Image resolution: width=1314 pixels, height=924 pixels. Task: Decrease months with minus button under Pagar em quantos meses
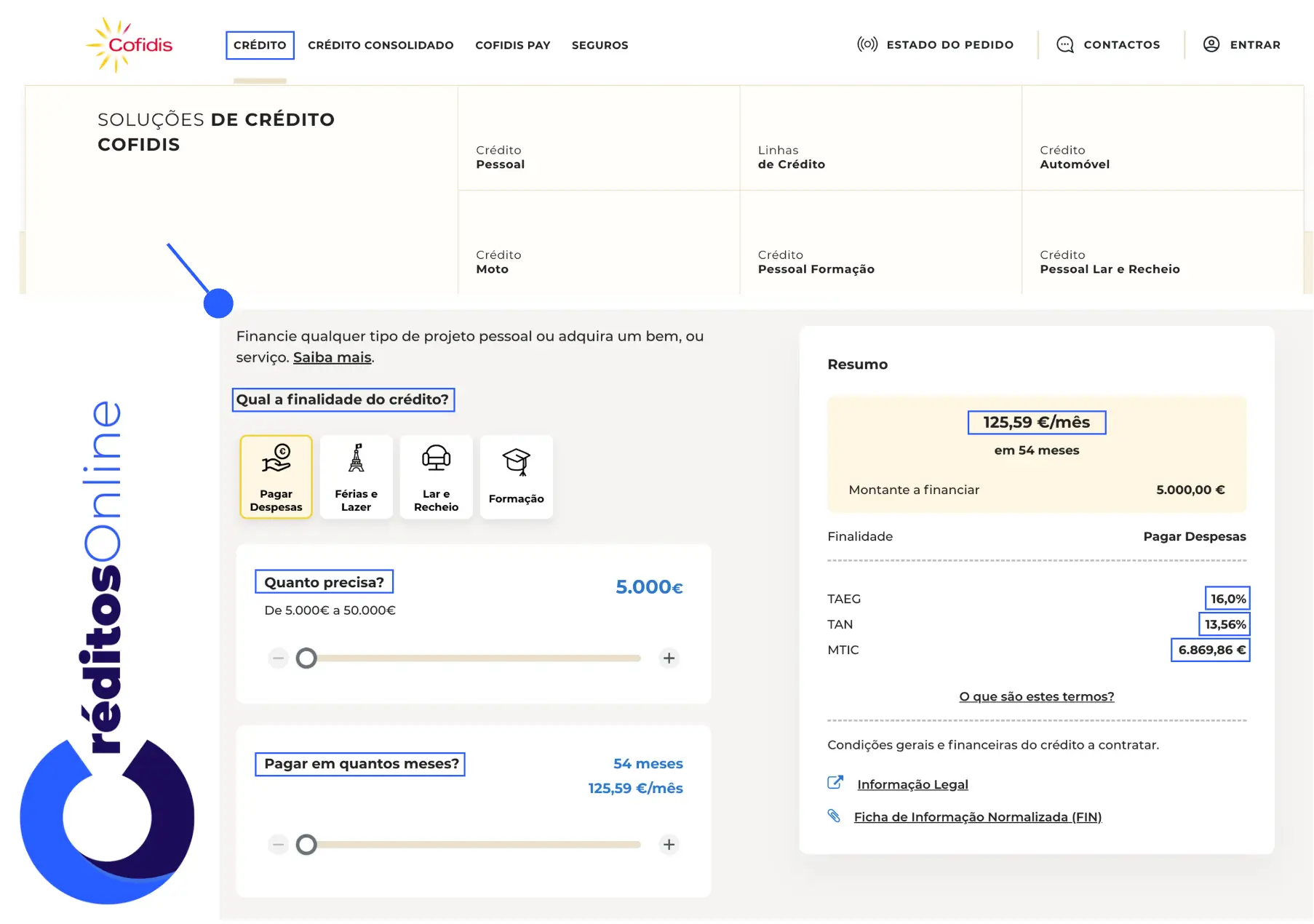pyautogui.click(x=278, y=845)
